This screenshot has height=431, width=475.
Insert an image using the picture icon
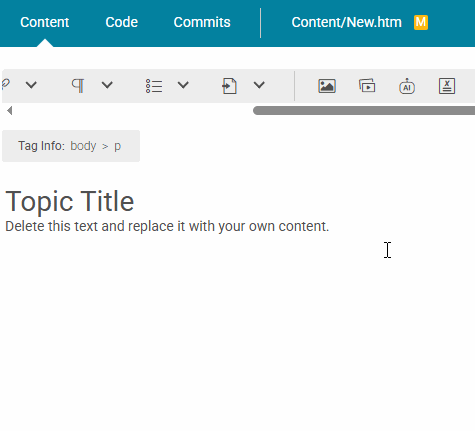click(x=327, y=86)
